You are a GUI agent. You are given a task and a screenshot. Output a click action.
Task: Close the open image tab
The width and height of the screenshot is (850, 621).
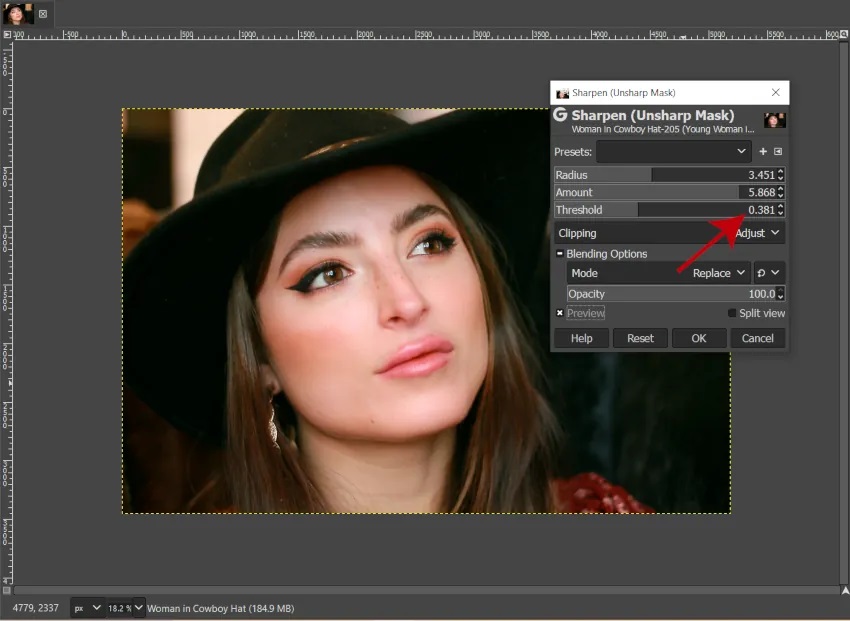[43, 14]
